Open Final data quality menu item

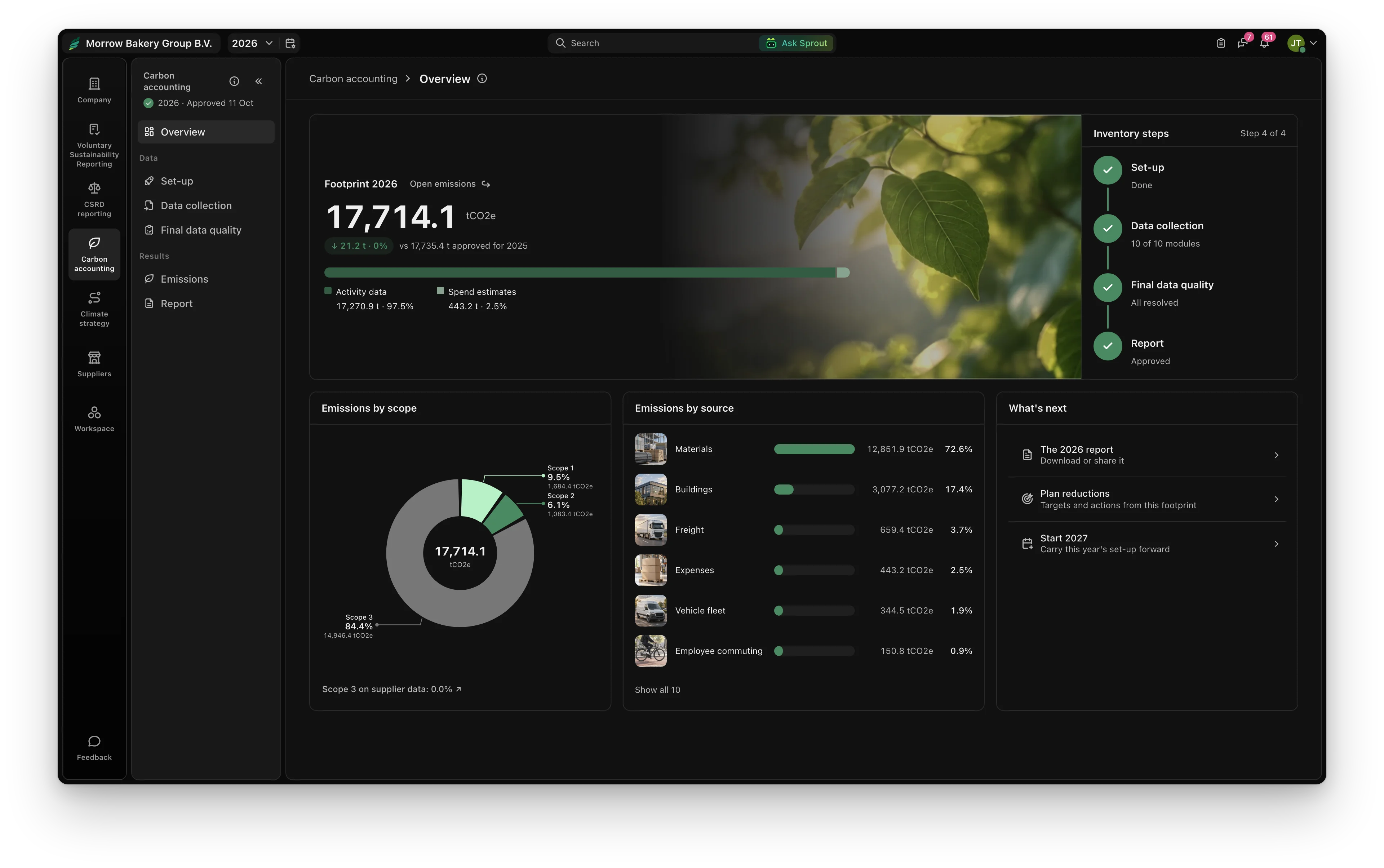(x=206, y=230)
